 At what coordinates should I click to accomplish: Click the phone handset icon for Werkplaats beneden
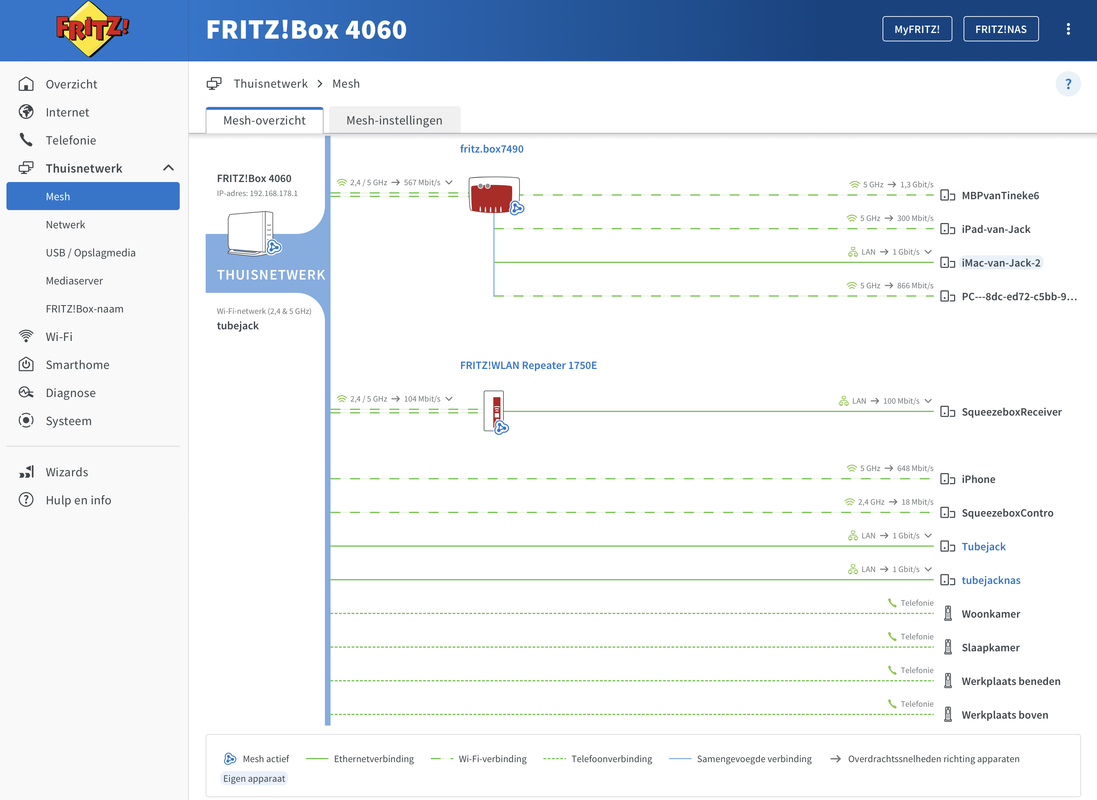point(948,681)
